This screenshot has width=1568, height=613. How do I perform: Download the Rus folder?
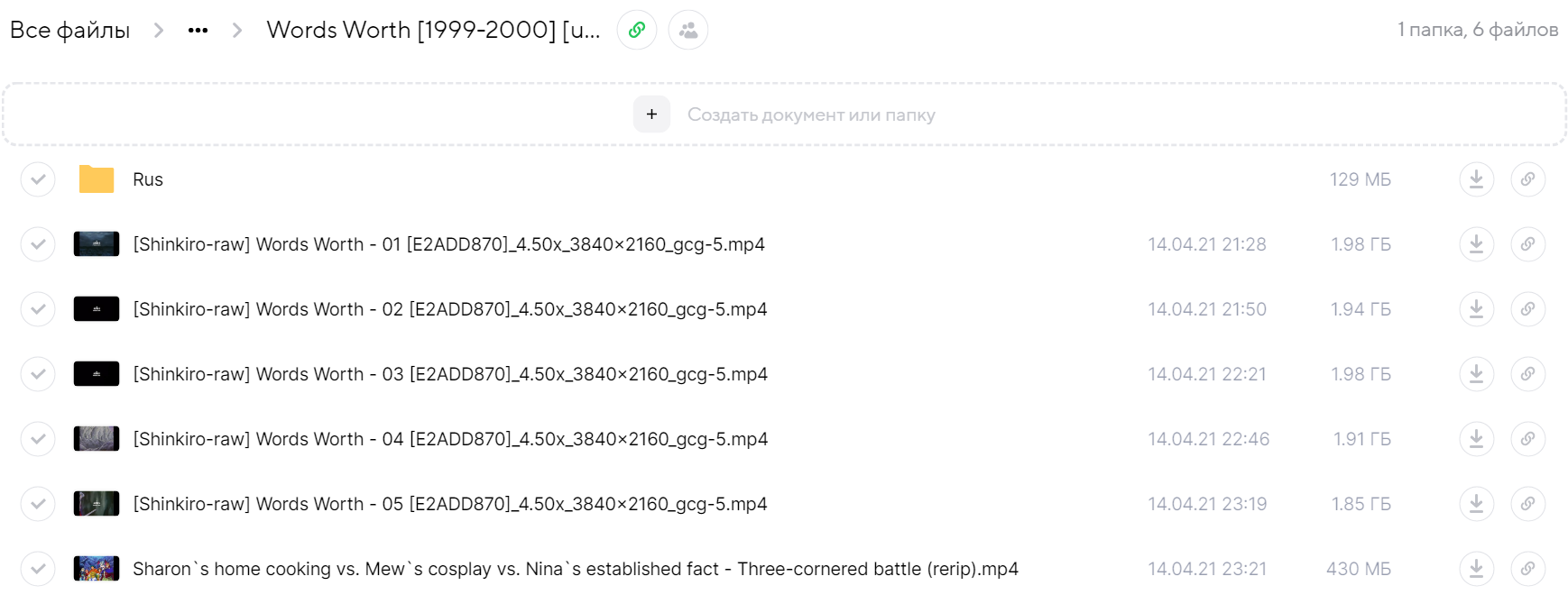[x=1476, y=179]
